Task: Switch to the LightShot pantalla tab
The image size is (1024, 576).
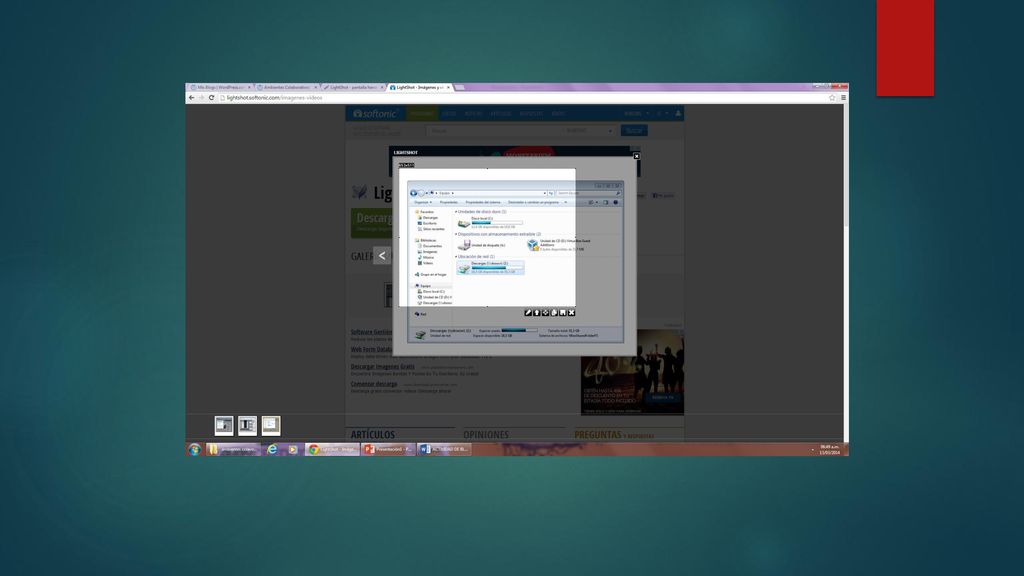Action: 353,87
